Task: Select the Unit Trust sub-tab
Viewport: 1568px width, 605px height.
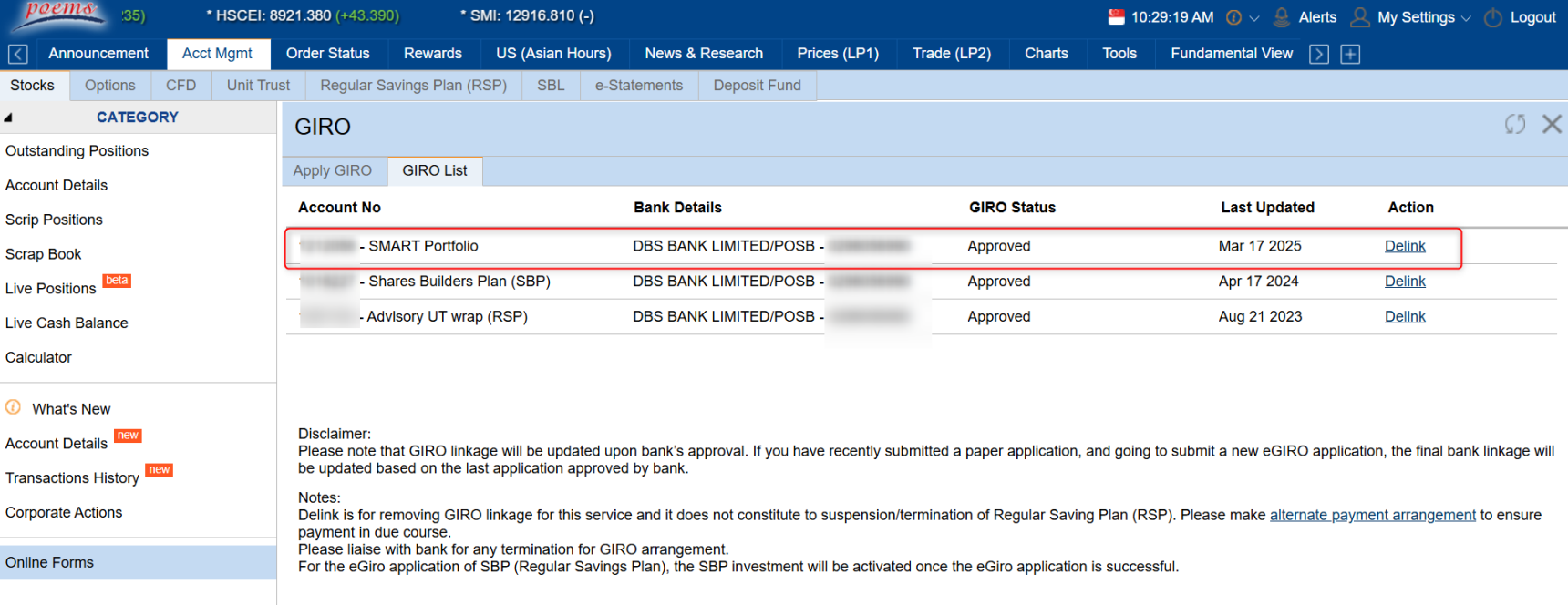Action: pos(258,86)
